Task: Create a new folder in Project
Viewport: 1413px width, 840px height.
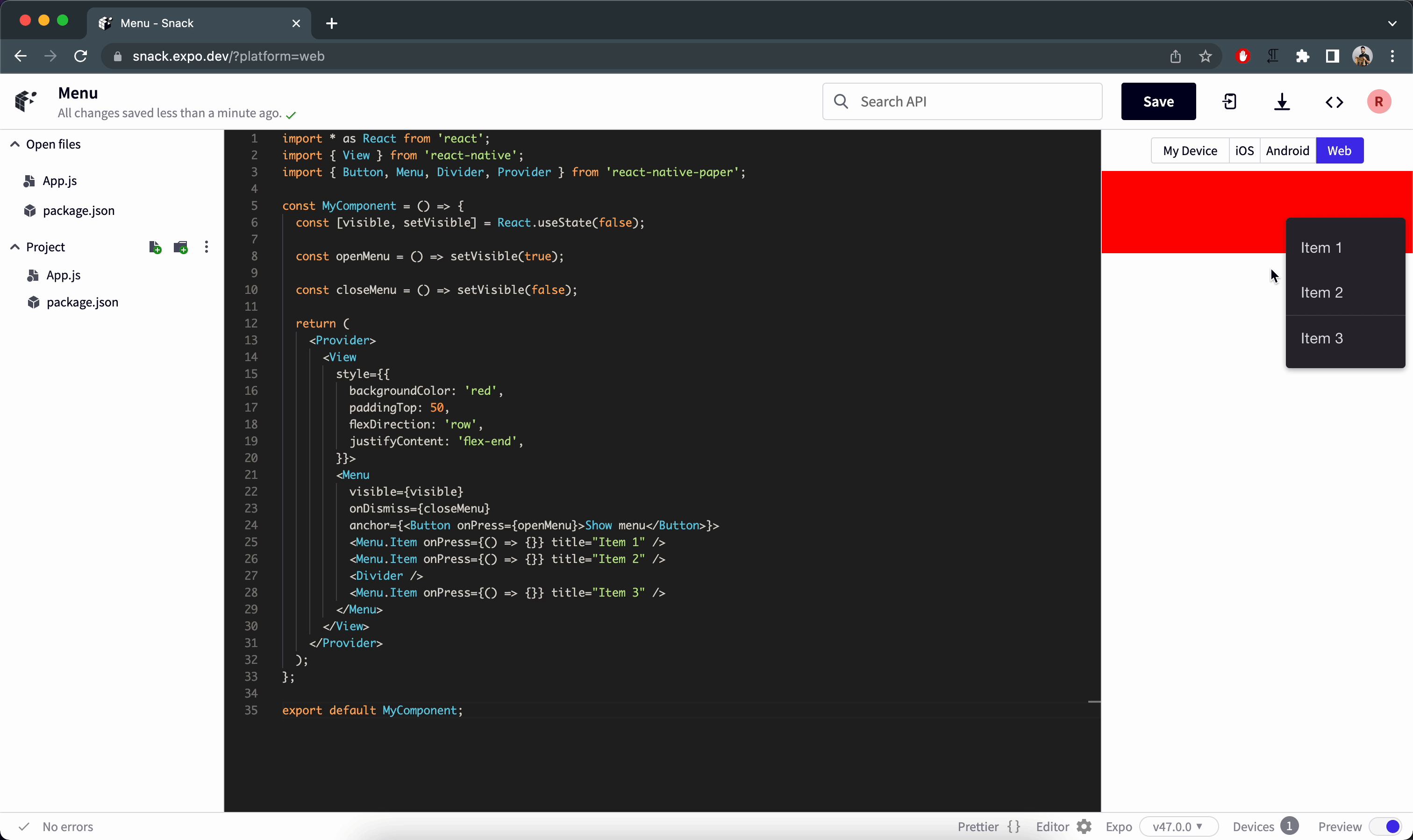Action: tap(180, 247)
